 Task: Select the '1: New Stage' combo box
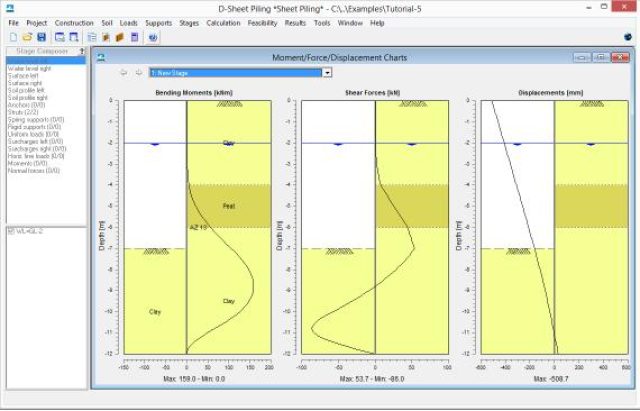click(234, 72)
